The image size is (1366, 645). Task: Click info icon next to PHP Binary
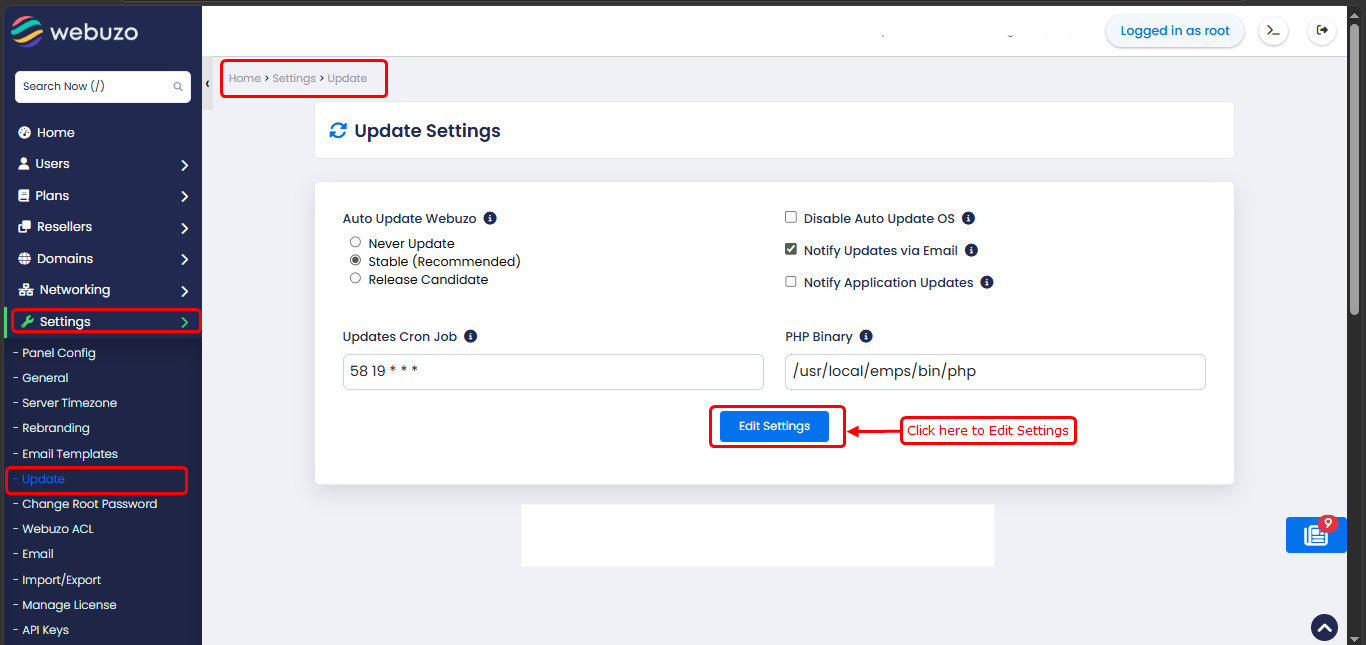point(866,336)
